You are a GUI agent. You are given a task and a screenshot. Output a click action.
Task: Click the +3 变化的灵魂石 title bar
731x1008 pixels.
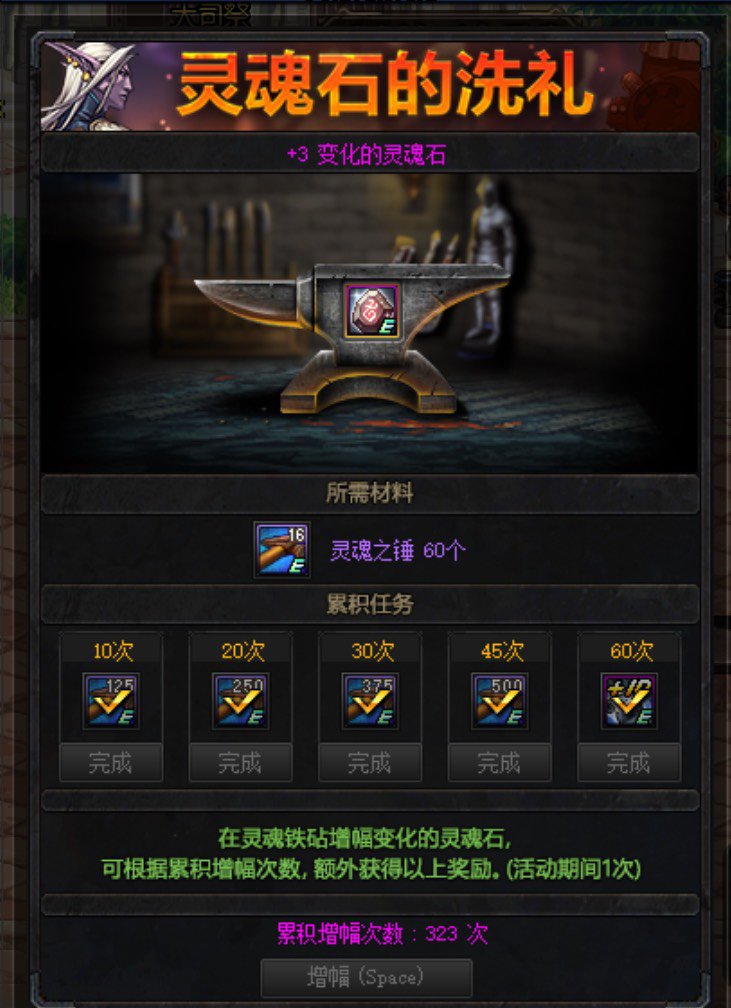[370, 154]
